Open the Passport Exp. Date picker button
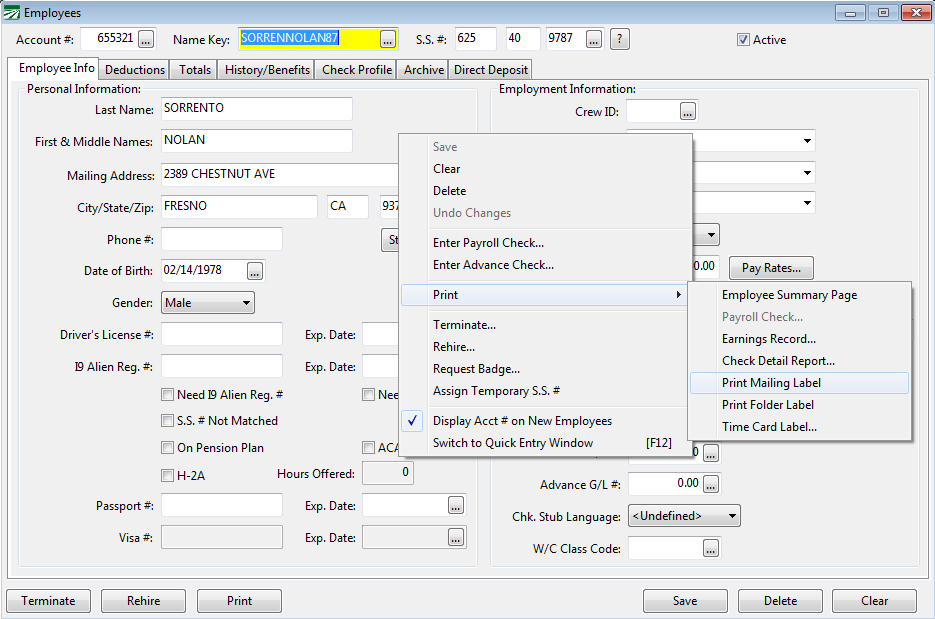 pyautogui.click(x=456, y=505)
